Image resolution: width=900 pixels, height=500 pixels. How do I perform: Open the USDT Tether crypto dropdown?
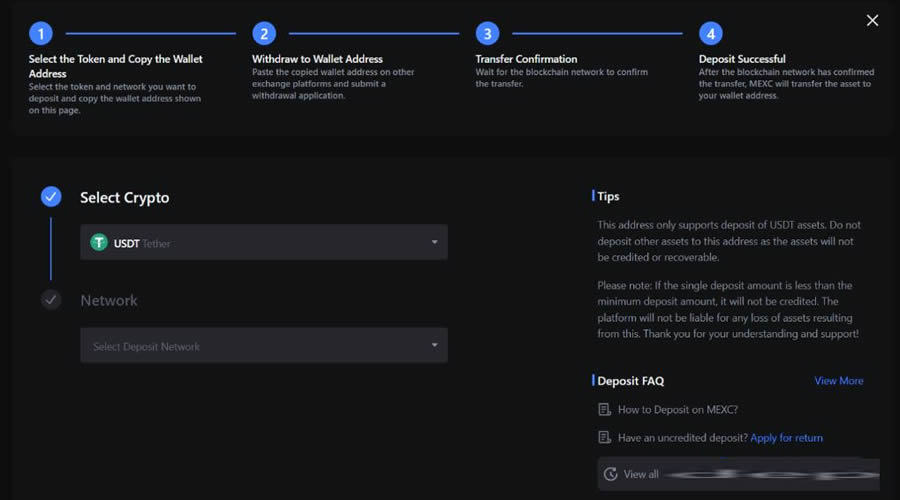point(263,243)
